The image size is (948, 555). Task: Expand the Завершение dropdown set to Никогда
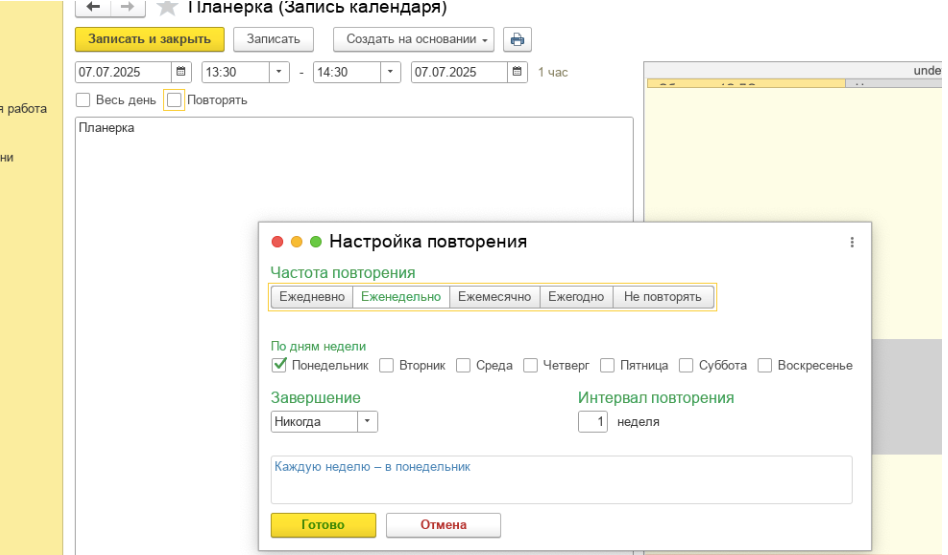pyautogui.click(x=367, y=422)
